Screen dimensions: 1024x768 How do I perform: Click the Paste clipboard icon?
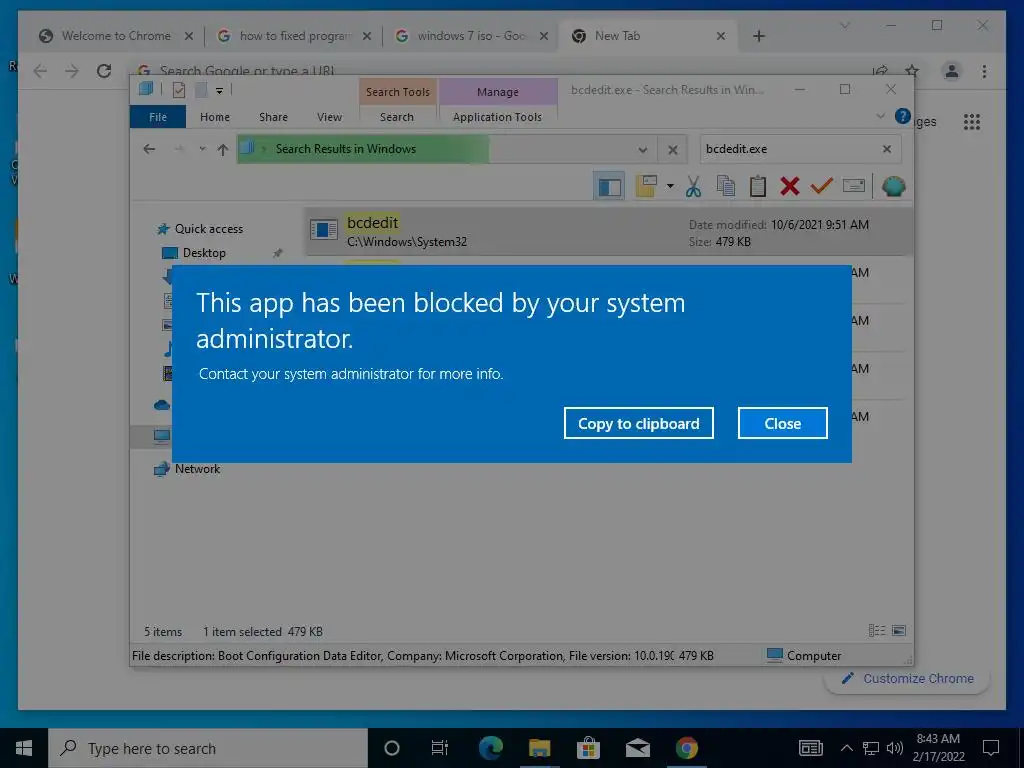758,187
